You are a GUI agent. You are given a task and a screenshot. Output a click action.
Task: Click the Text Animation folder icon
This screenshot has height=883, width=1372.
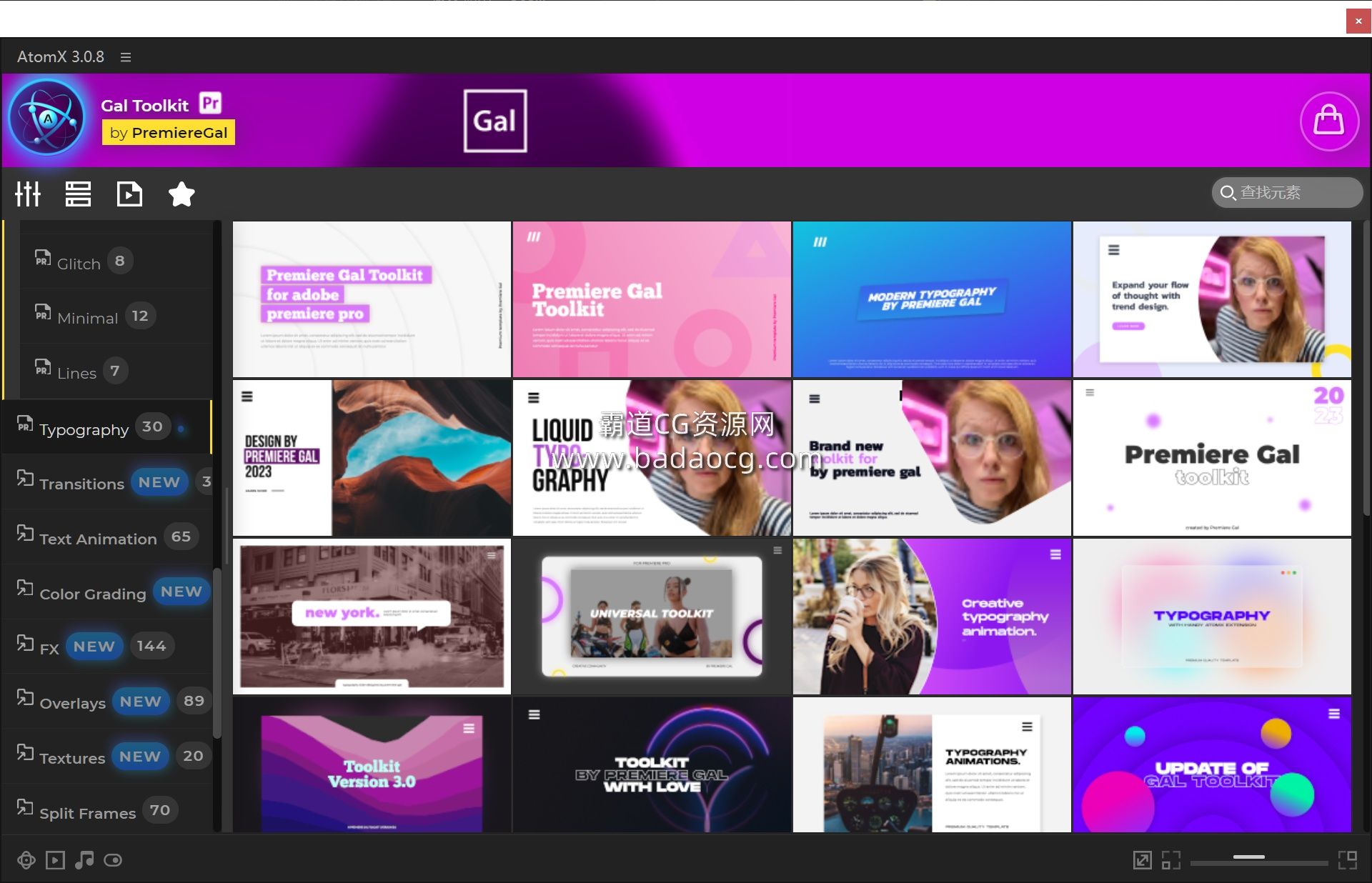click(25, 534)
